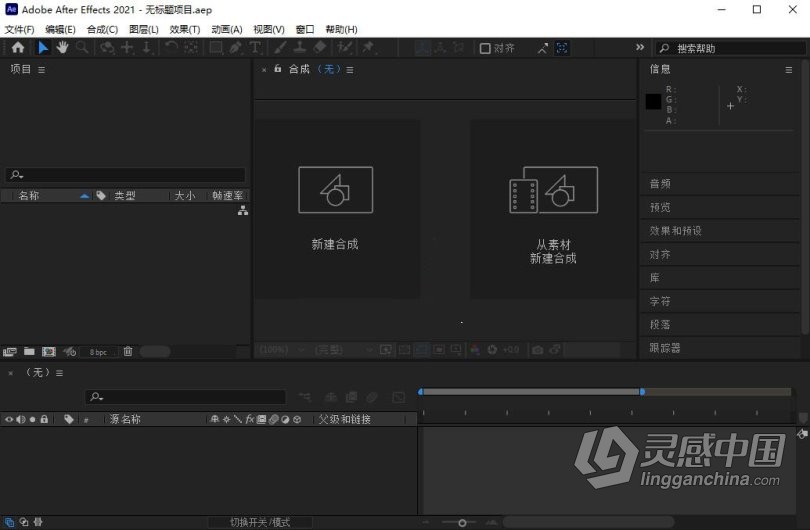Open the 编辑(E) menu

(60, 29)
